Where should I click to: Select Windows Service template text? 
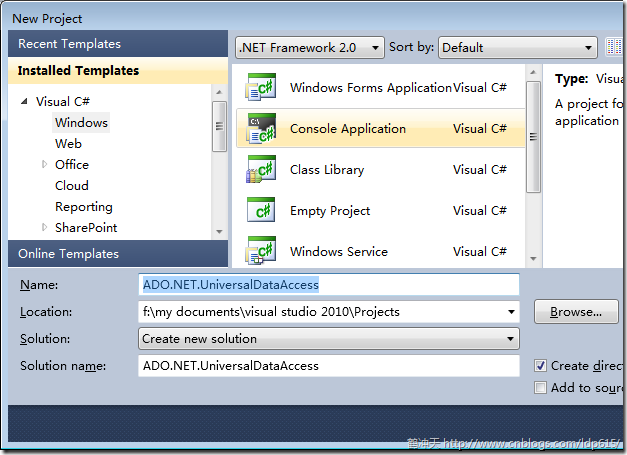pos(339,251)
